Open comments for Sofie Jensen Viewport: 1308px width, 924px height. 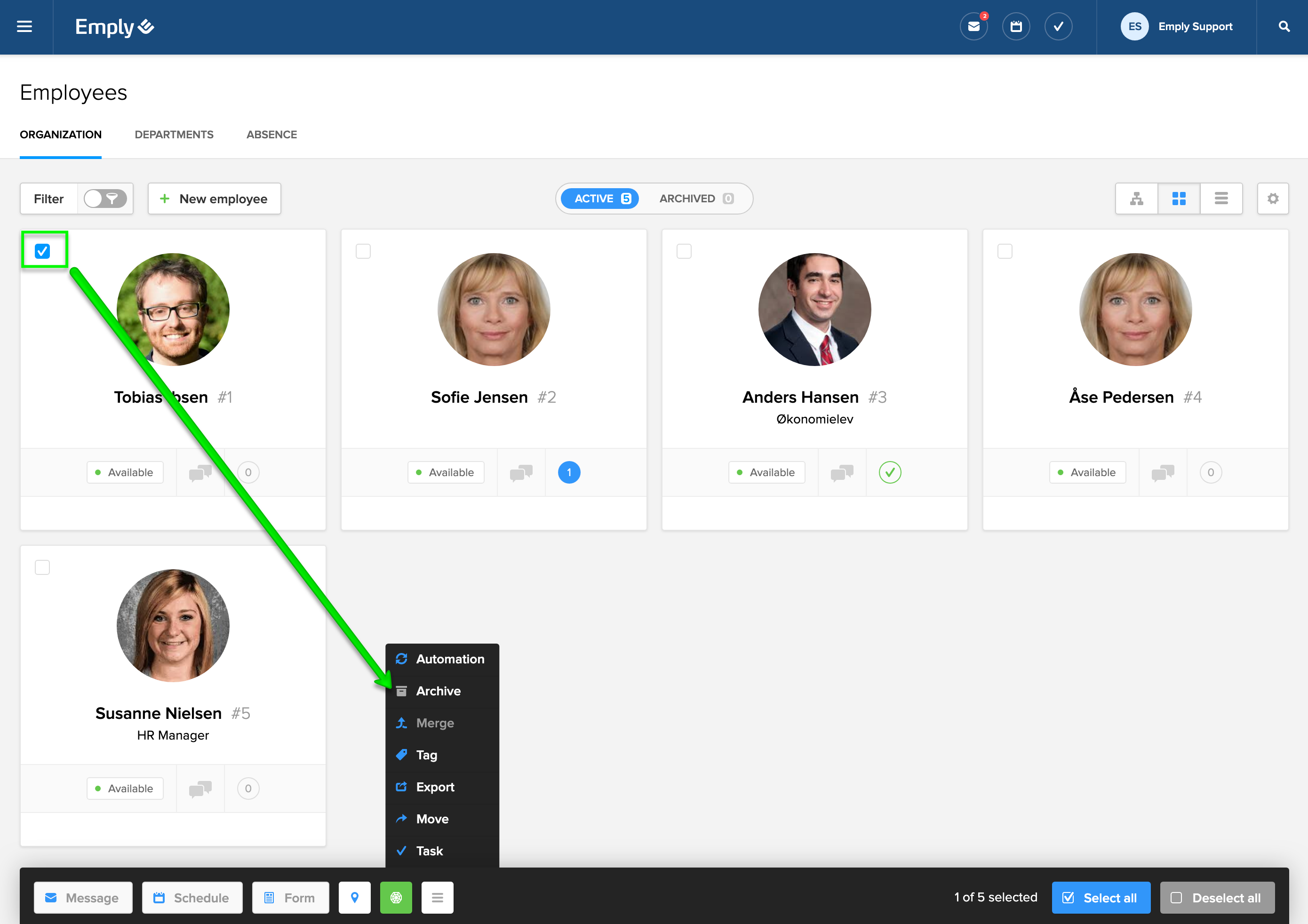pos(521,473)
